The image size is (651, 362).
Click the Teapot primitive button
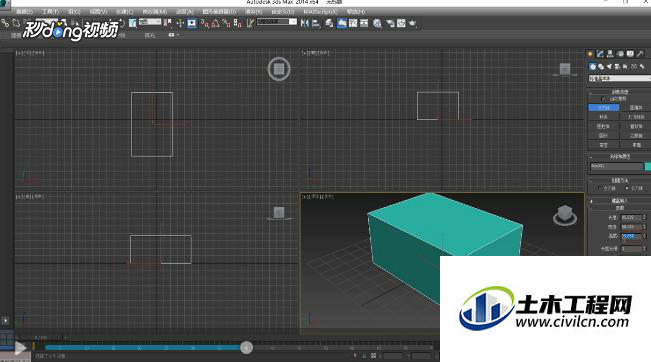click(604, 144)
